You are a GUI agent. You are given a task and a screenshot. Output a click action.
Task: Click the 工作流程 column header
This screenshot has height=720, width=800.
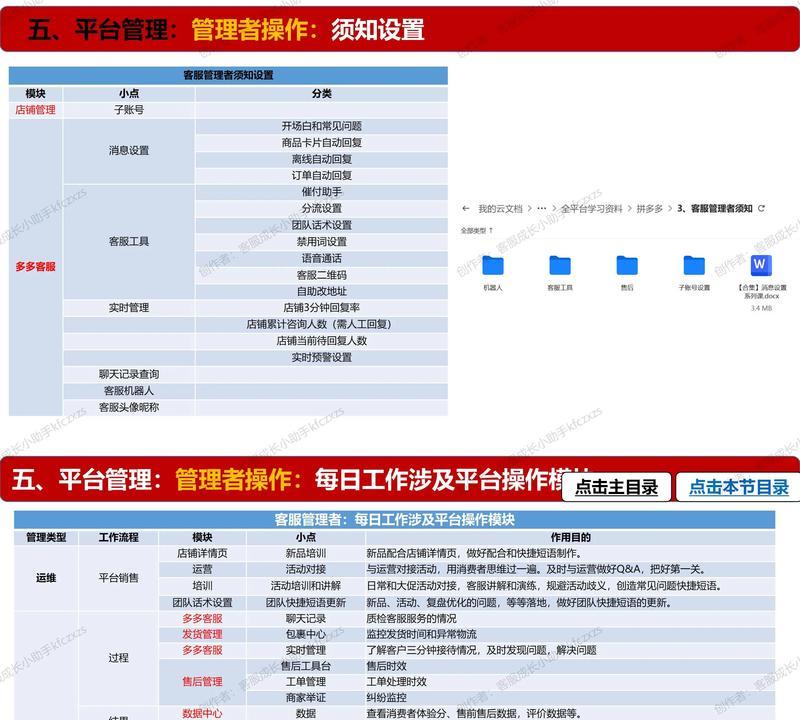coord(118,537)
